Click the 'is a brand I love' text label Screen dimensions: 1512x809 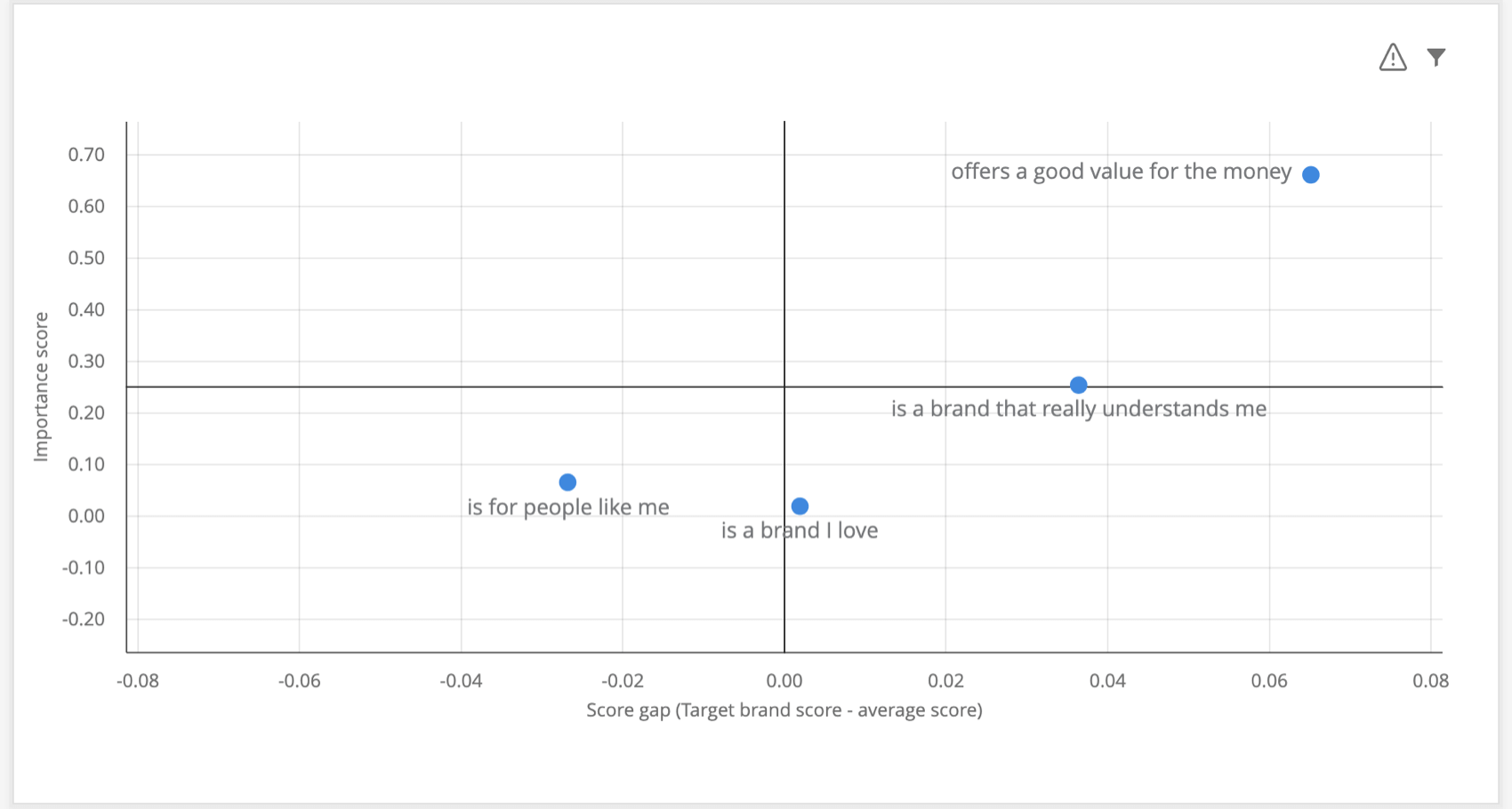point(799,530)
